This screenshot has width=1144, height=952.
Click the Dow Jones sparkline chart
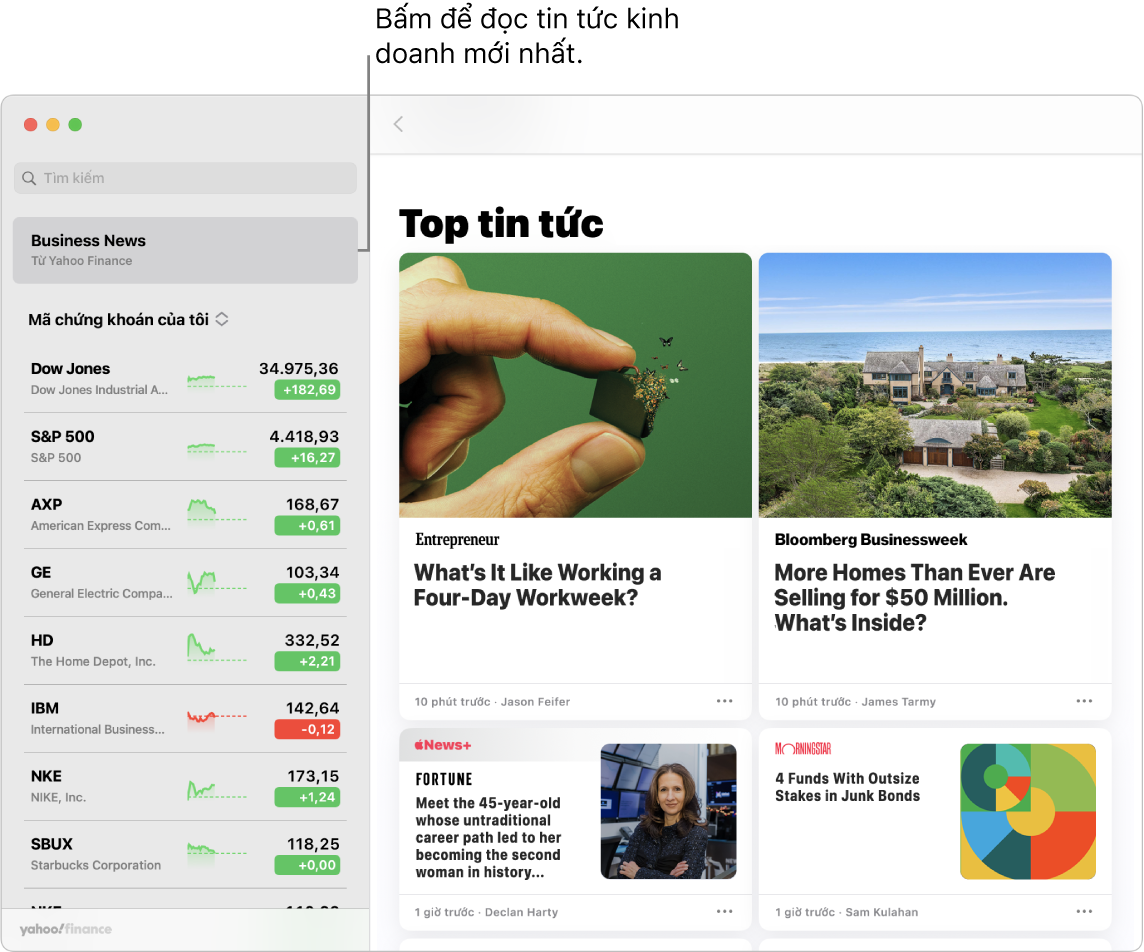(x=217, y=380)
